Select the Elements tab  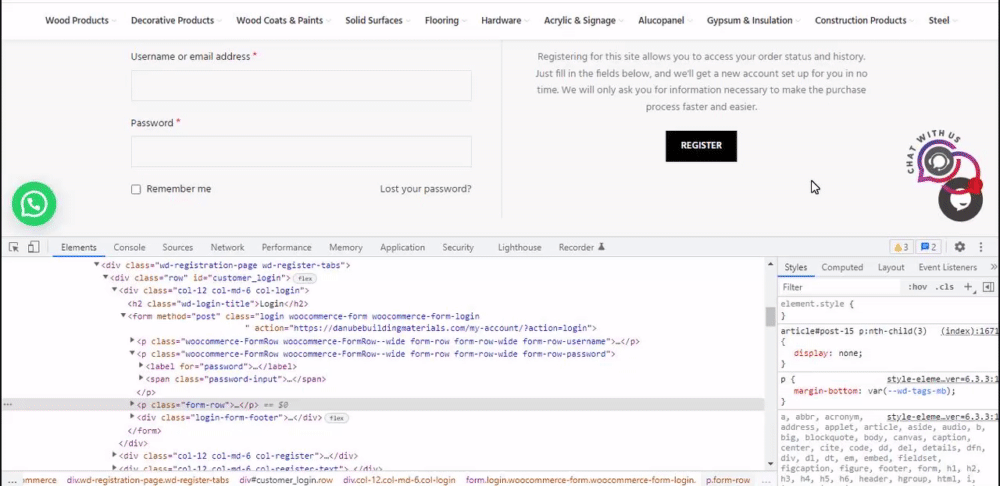78,247
